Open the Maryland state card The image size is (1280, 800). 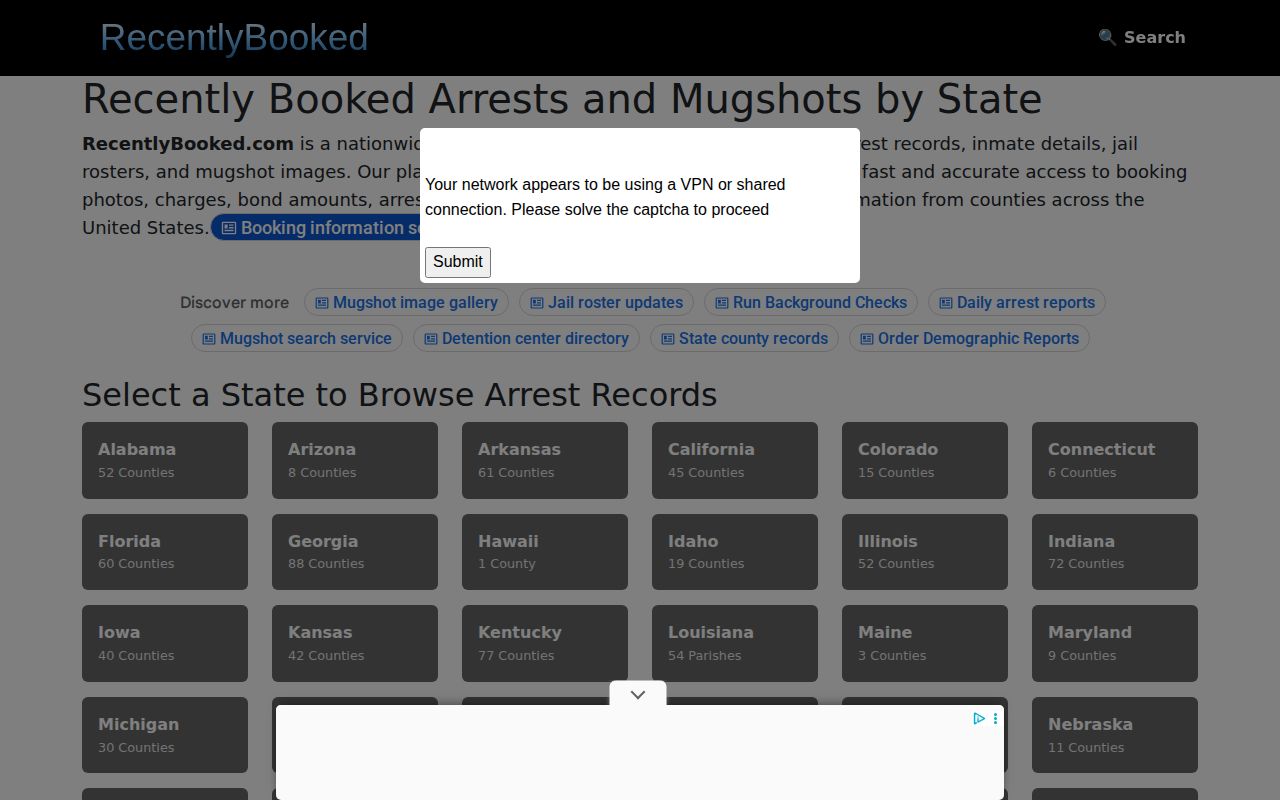point(1115,643)
